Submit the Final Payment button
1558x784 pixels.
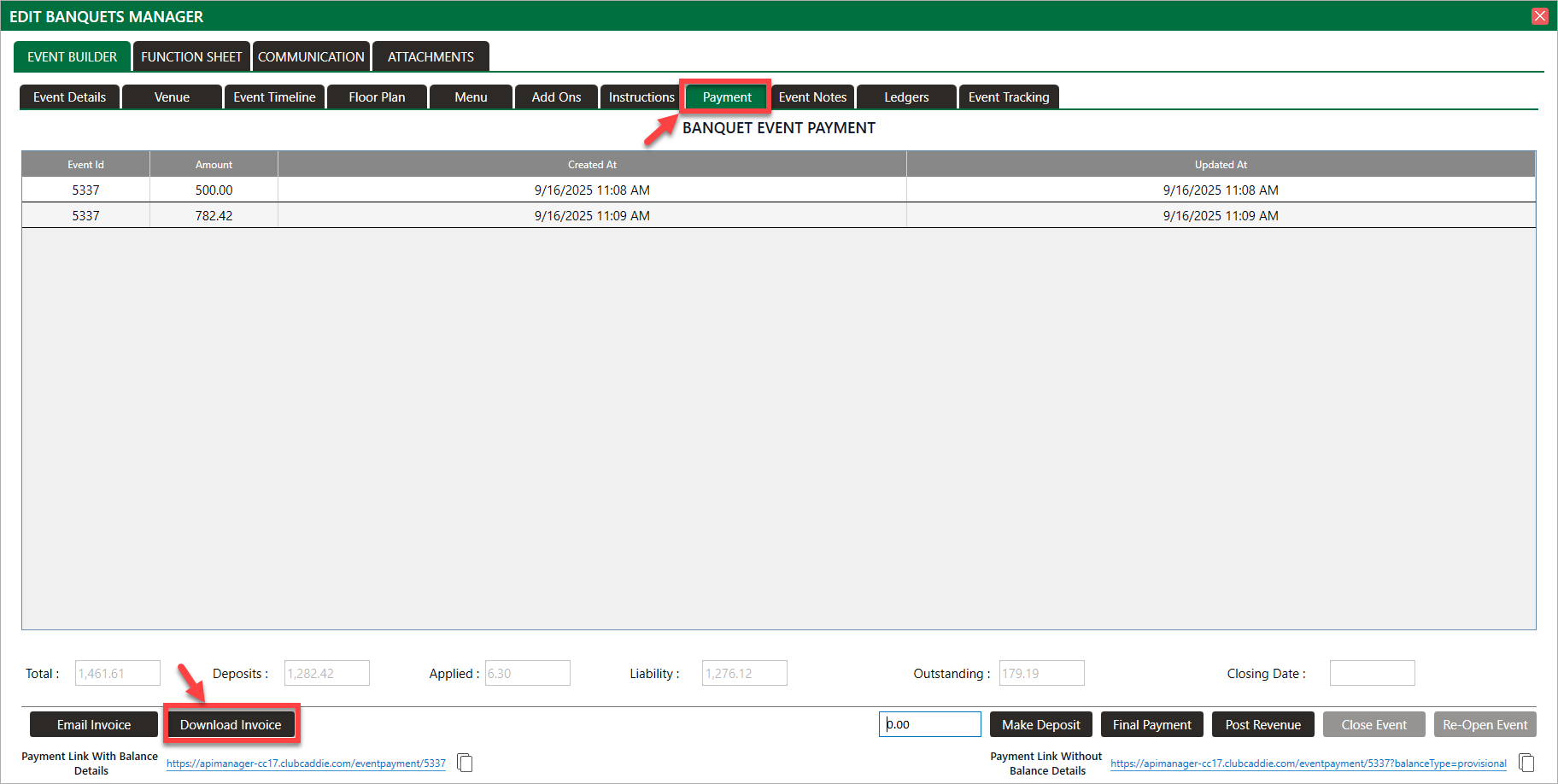pyautogui.click(x=1151, y=725)
